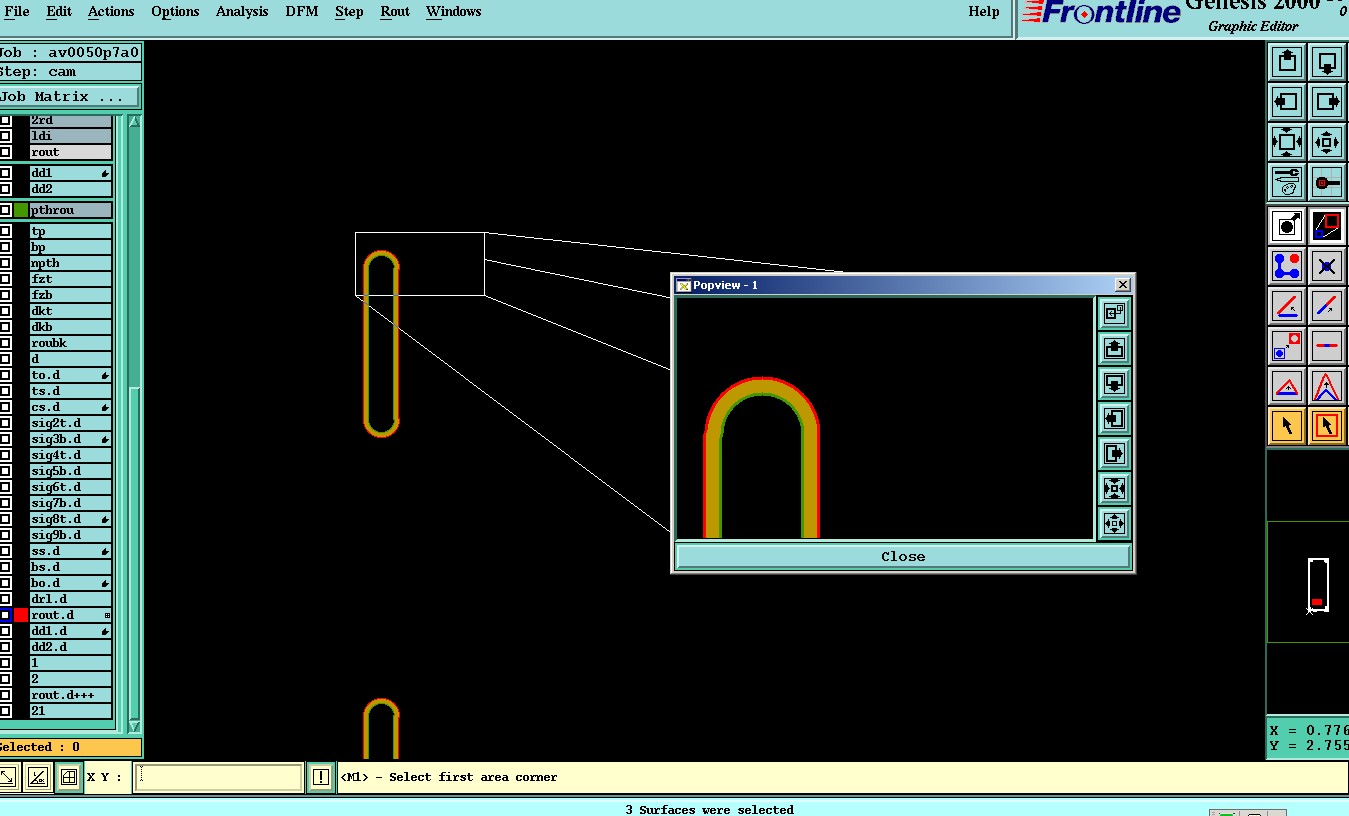Click the blue X delete feature icon
This screenshot has width=1349, height=816.
pos(1327,266)
